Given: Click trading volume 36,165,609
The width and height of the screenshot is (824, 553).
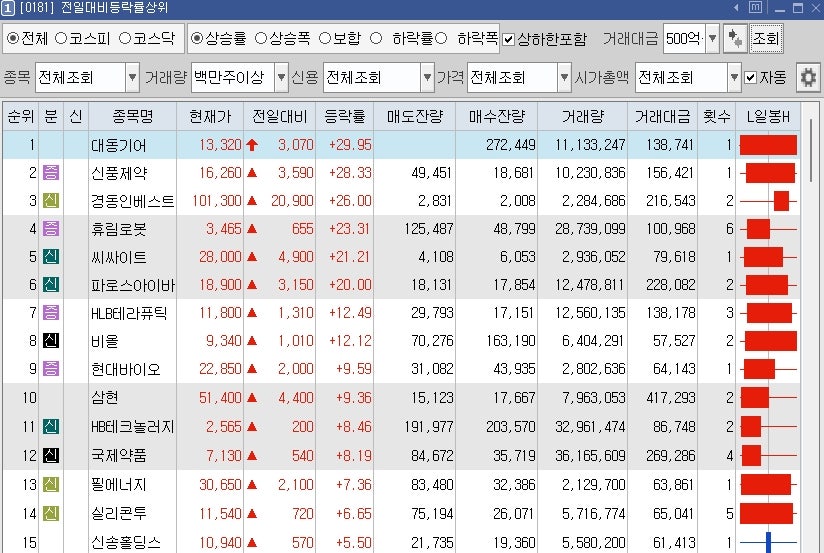Looking at the screenshot, I should 590,455.
